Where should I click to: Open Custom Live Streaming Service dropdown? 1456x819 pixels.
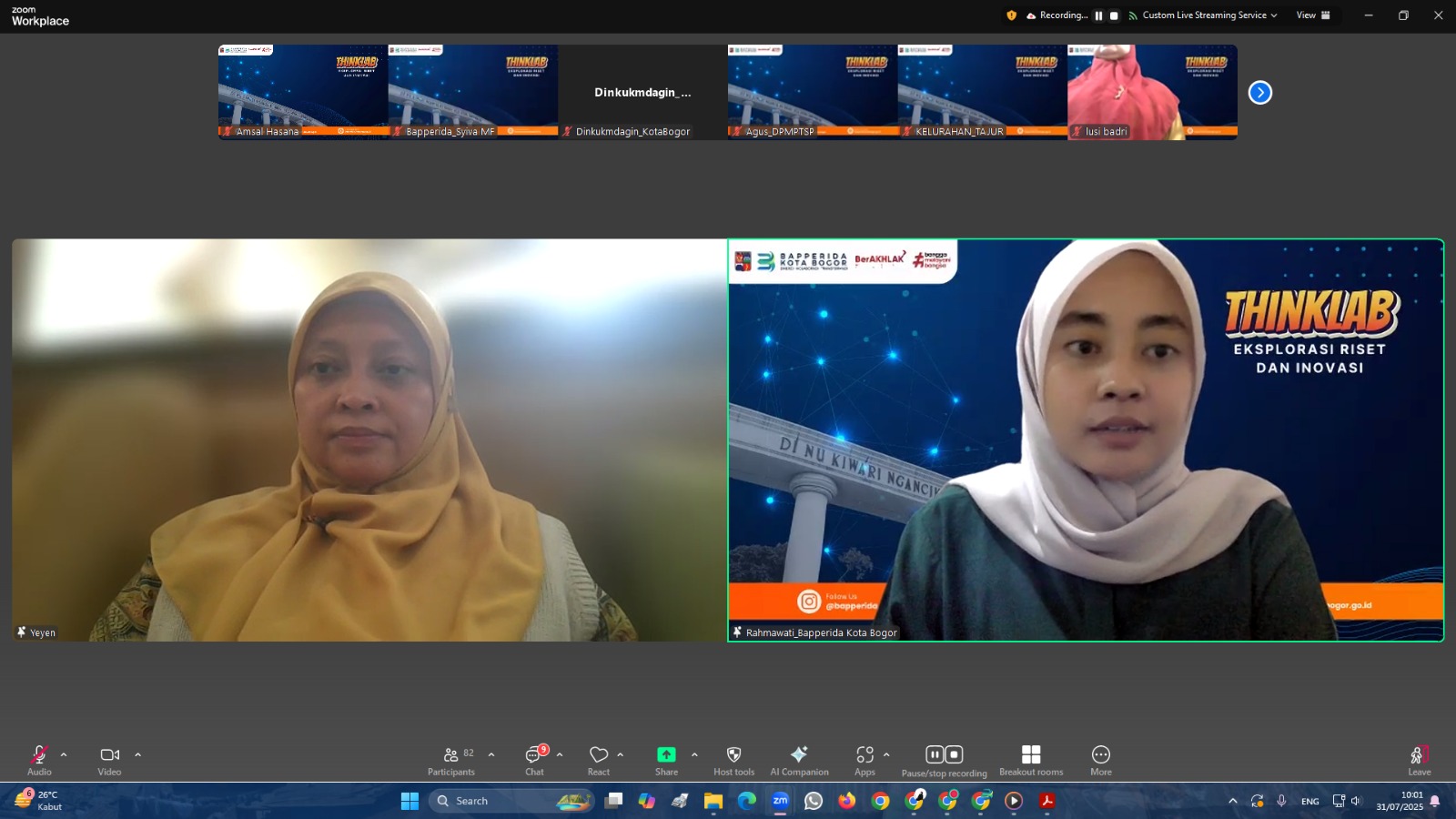pos(1203,15)
